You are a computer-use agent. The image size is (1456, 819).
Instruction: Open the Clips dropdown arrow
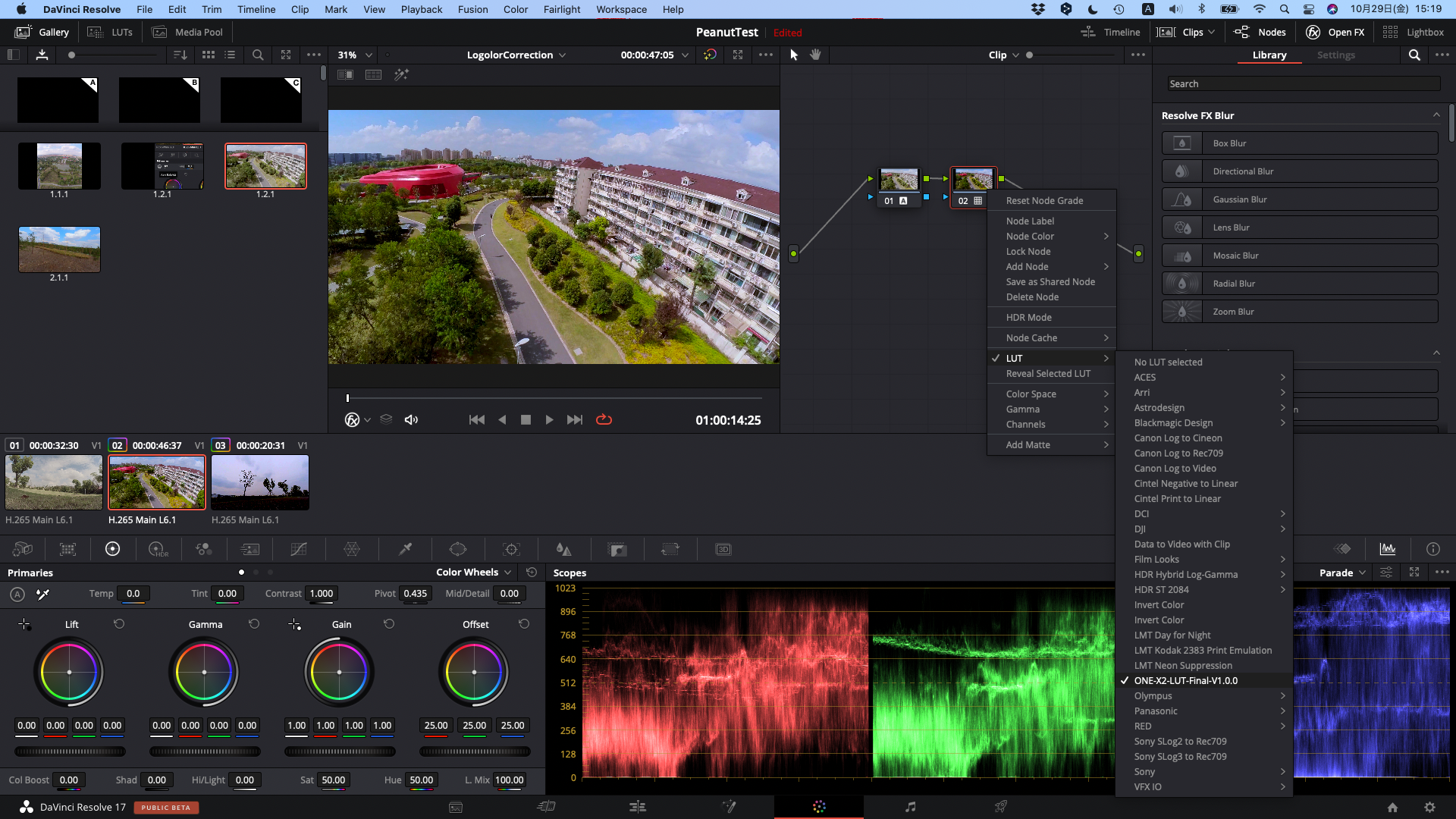(x=1212, y=32)
